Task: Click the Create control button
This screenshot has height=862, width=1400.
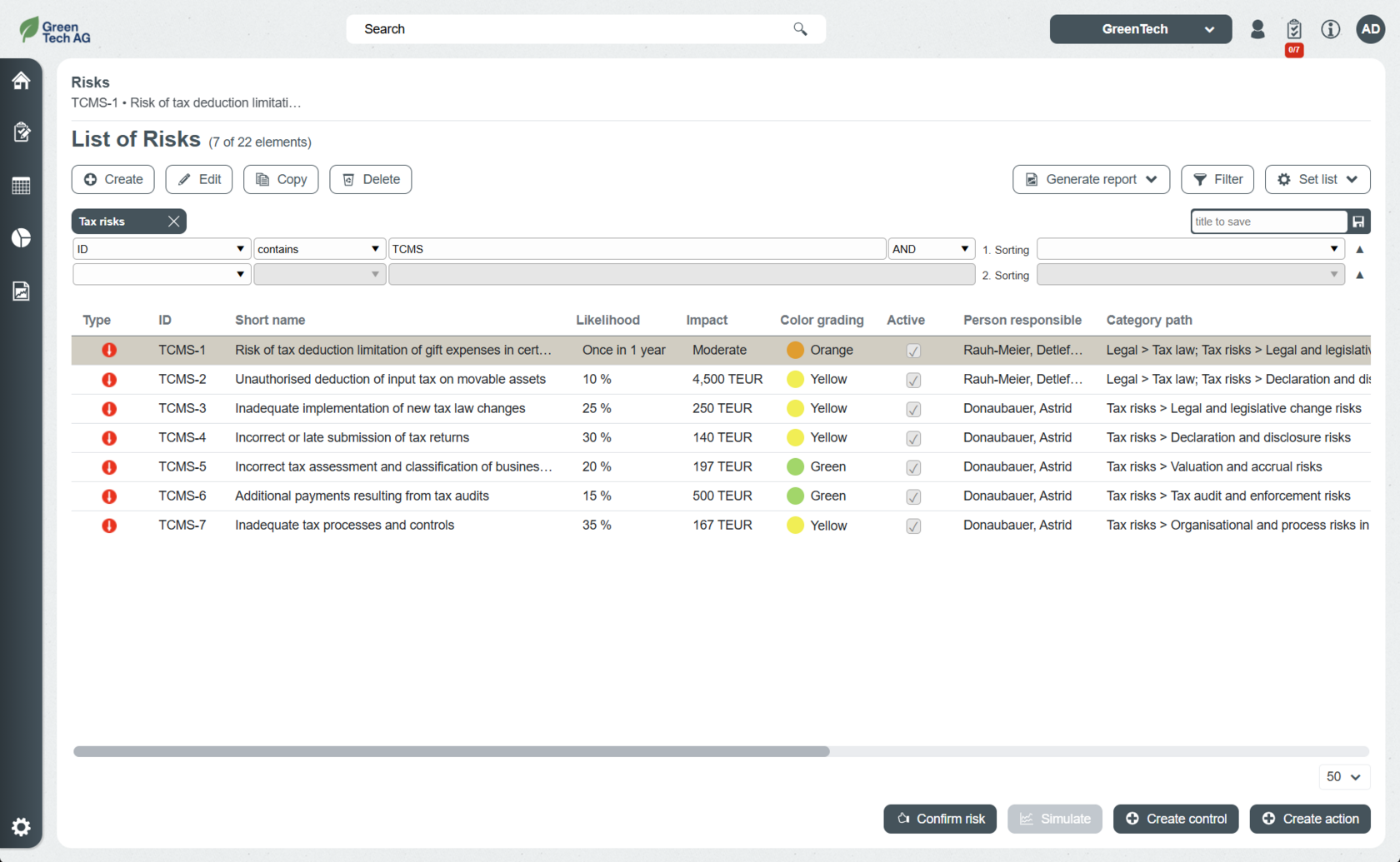Action: (1175, 819)
